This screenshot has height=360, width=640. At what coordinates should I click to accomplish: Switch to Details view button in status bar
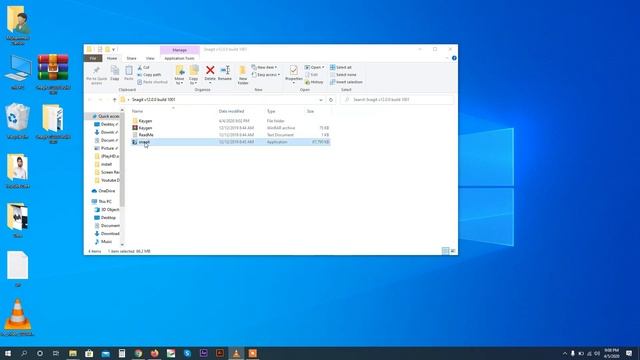(445, 251)
